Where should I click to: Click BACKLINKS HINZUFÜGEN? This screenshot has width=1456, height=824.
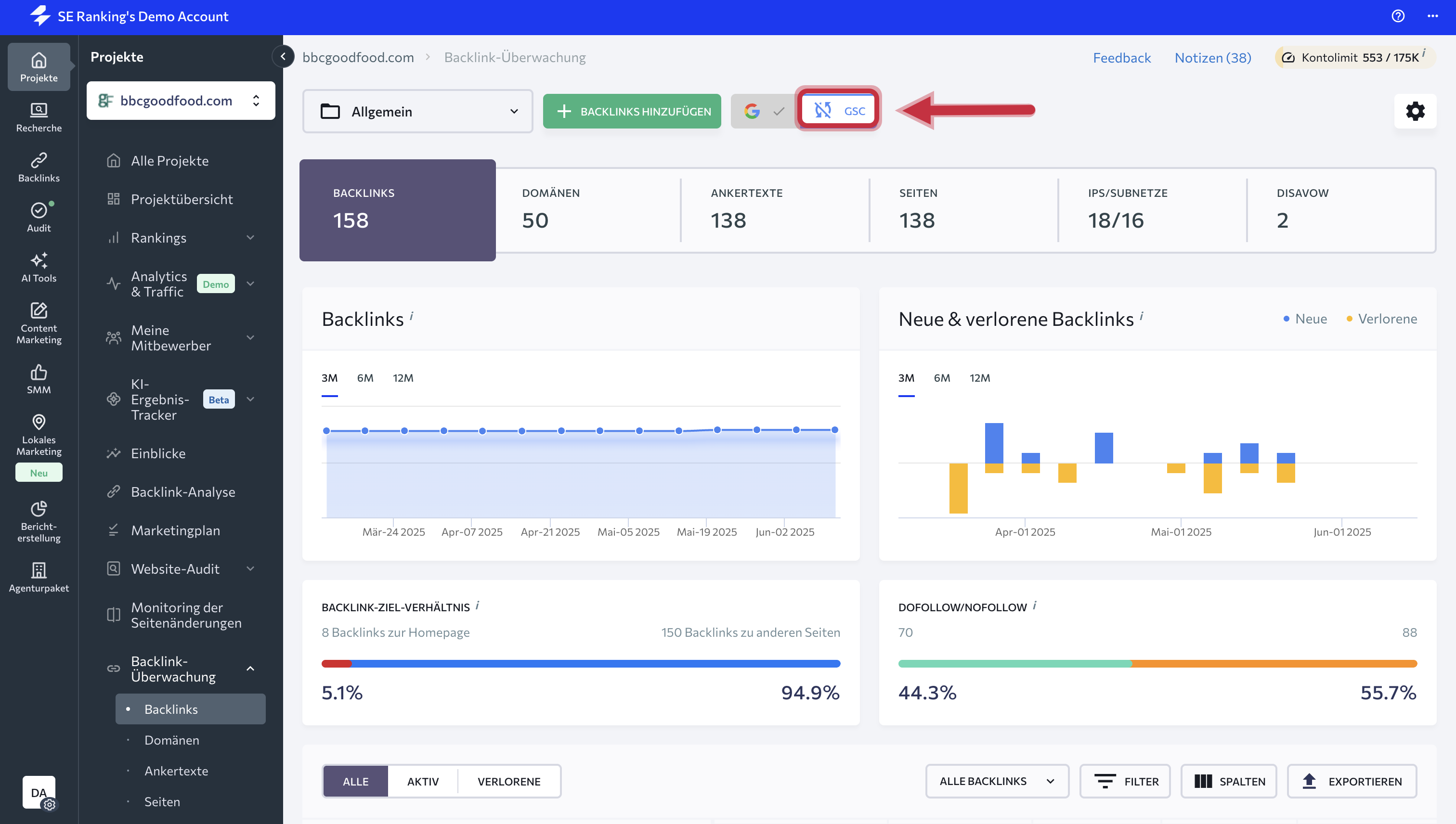(632, 111)
